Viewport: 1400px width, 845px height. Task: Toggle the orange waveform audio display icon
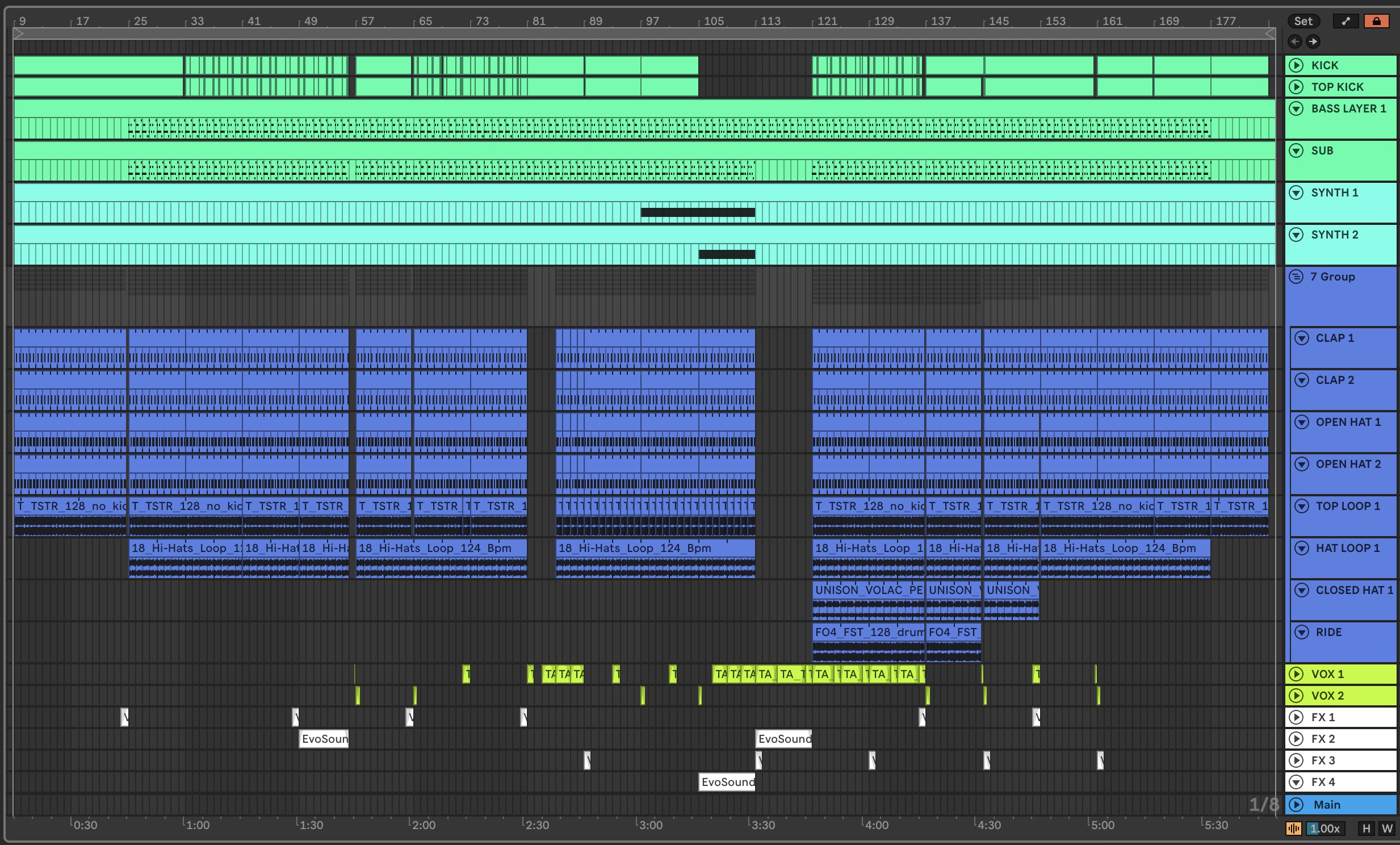coord(1293,828)
